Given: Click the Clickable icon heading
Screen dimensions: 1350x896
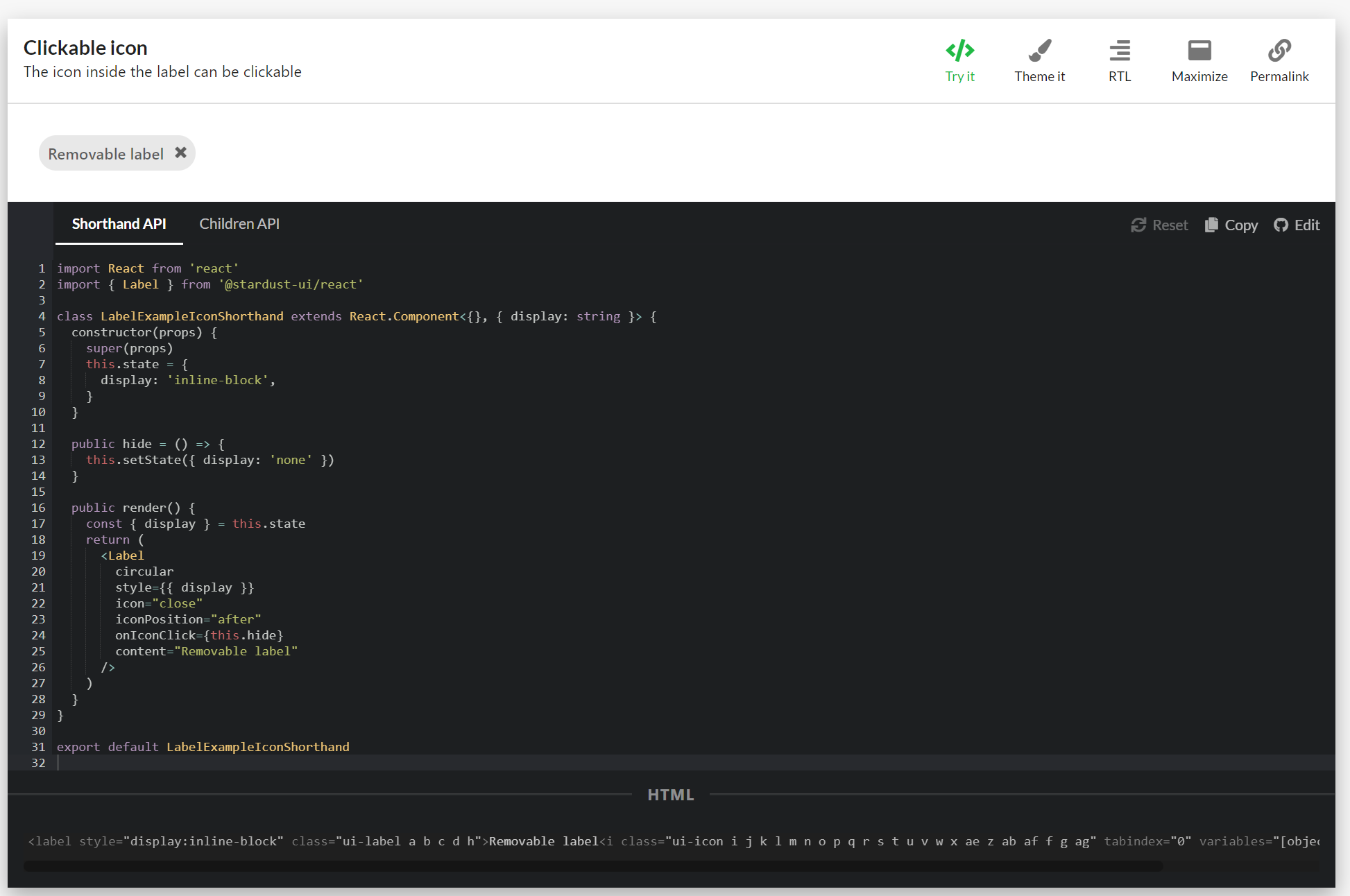Looking at the screenshot, I should coord(85,48).
